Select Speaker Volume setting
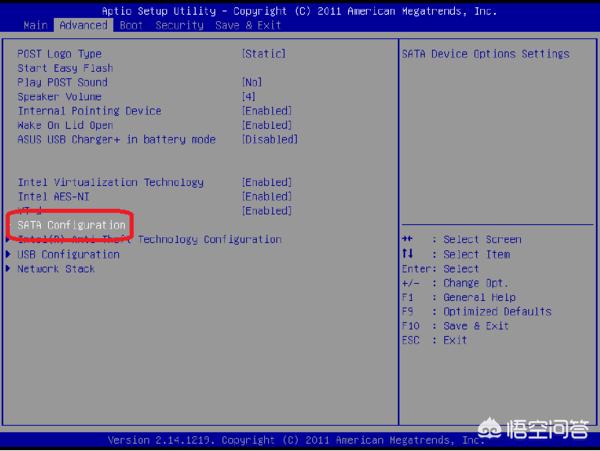 click(59, 96)
